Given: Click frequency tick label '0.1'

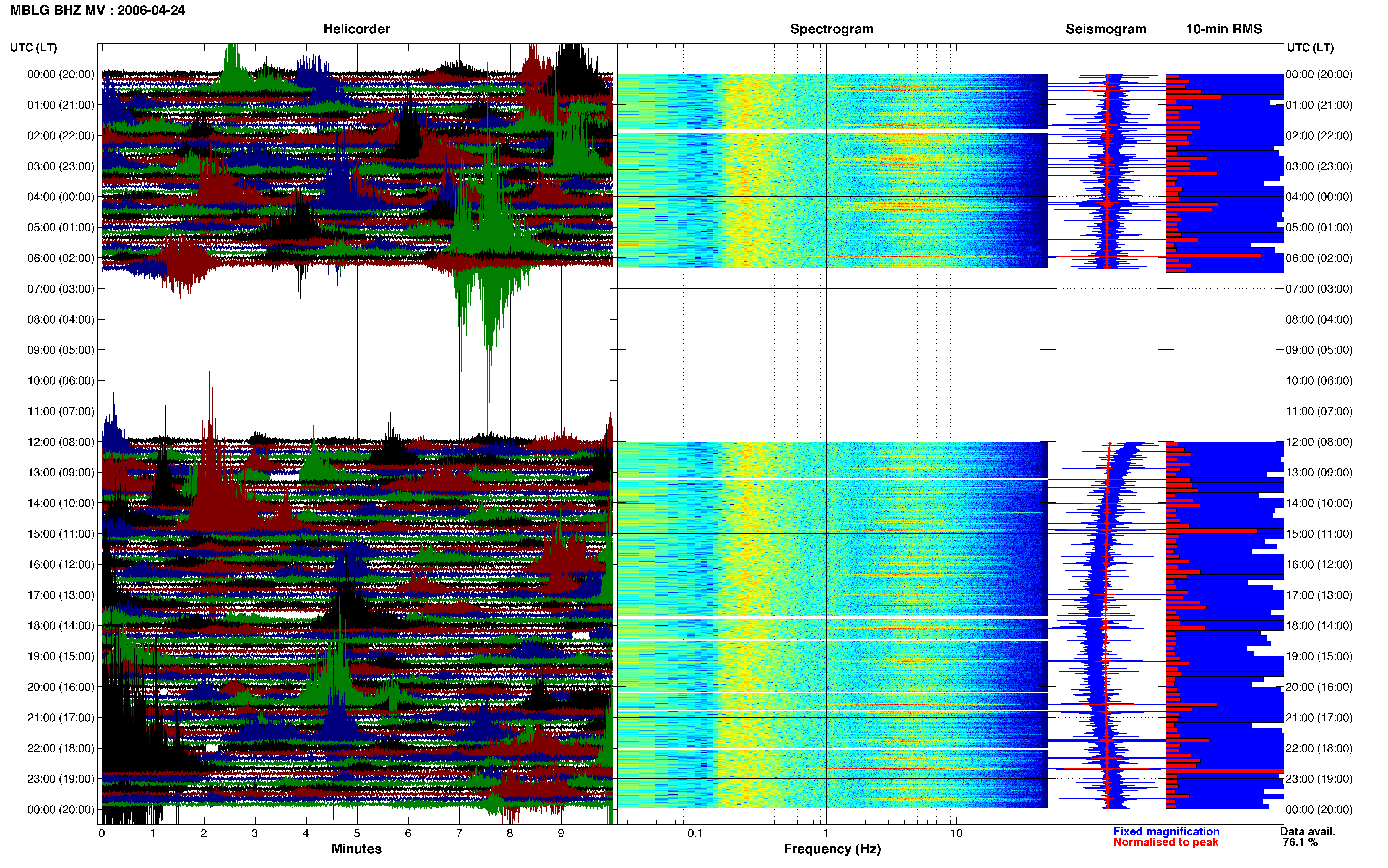Looking at the screenshot, I should (695, 833).
